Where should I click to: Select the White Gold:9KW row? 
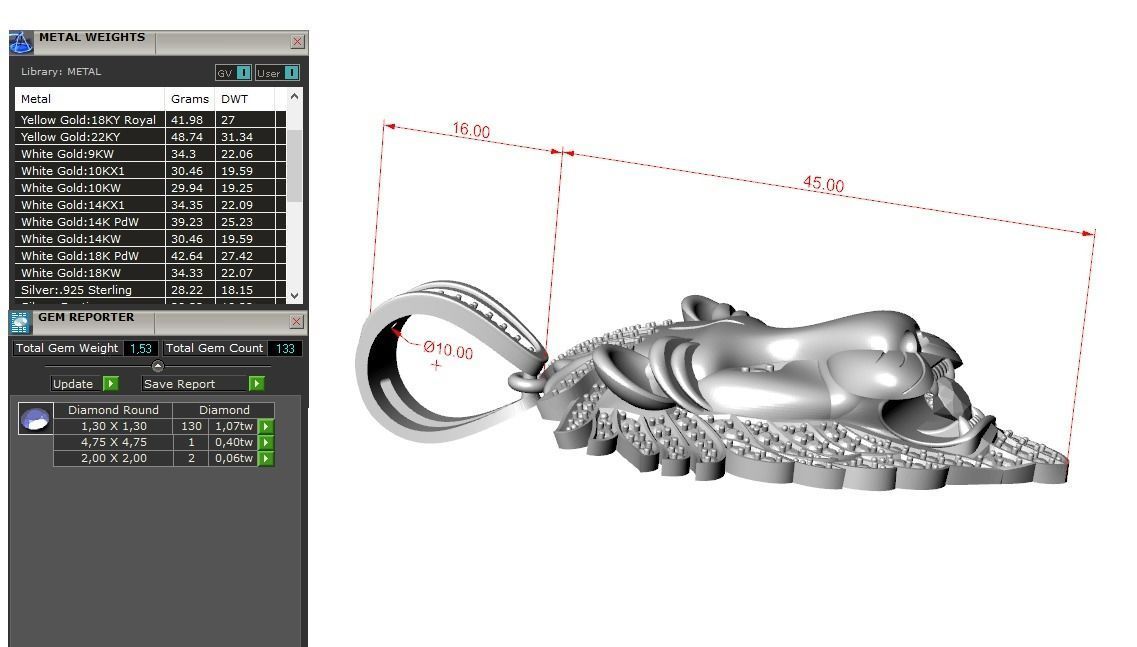click(150, 154)
